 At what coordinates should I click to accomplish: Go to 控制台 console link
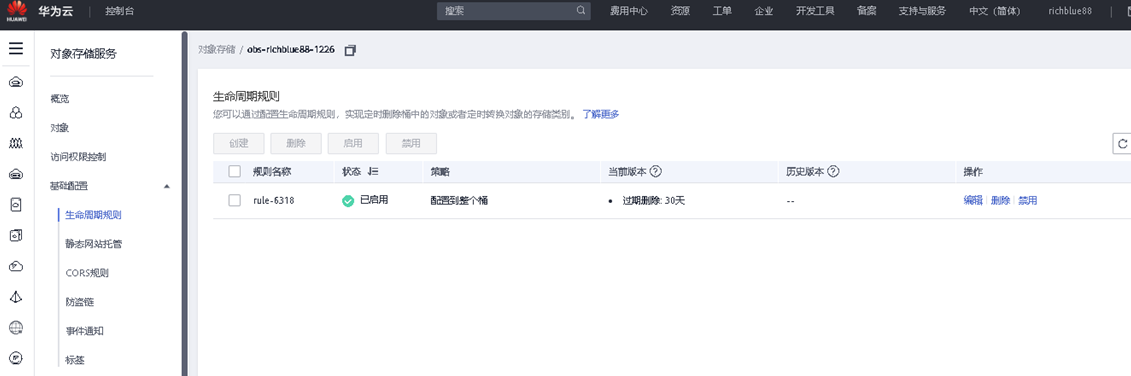click(119, 11)
